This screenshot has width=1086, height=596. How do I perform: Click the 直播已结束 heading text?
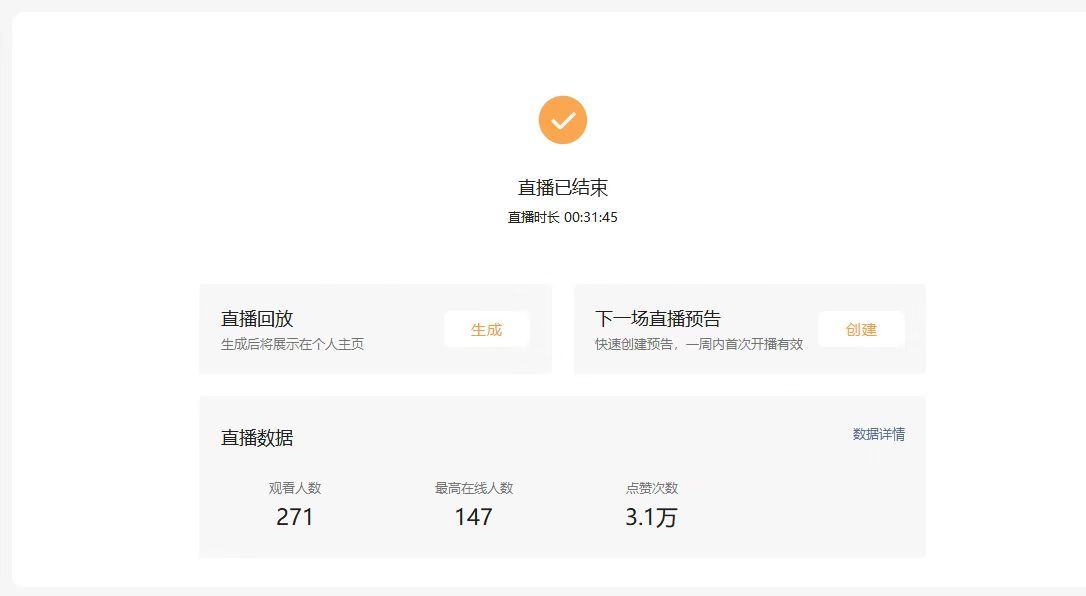point(562,188)
